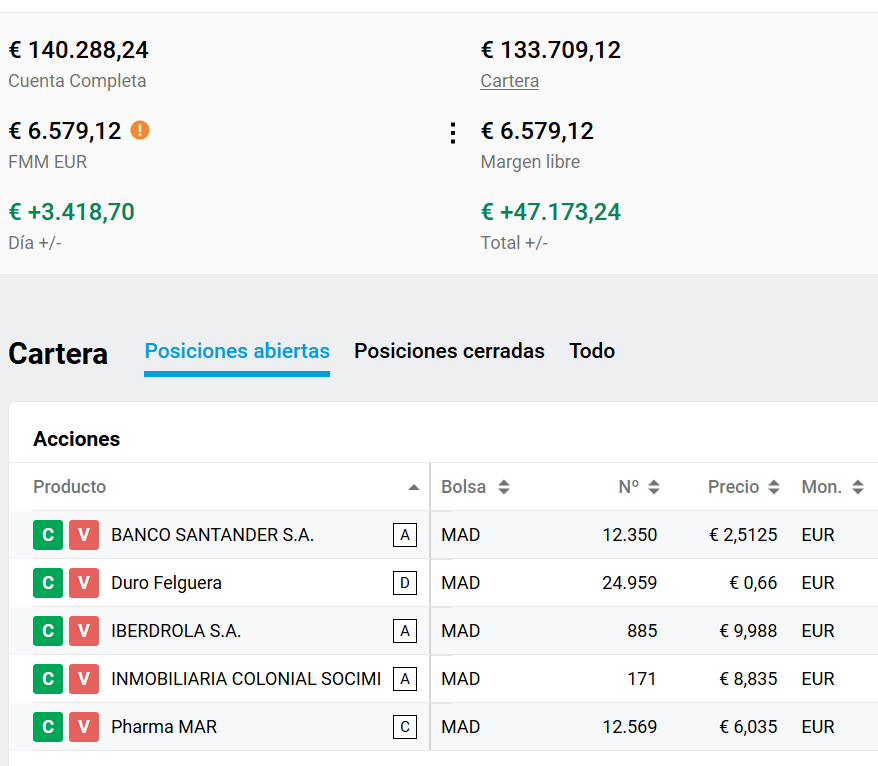This screenshot has height=766, width=878.
Task: Sort table by Mon. column
Action: [858, 487]
